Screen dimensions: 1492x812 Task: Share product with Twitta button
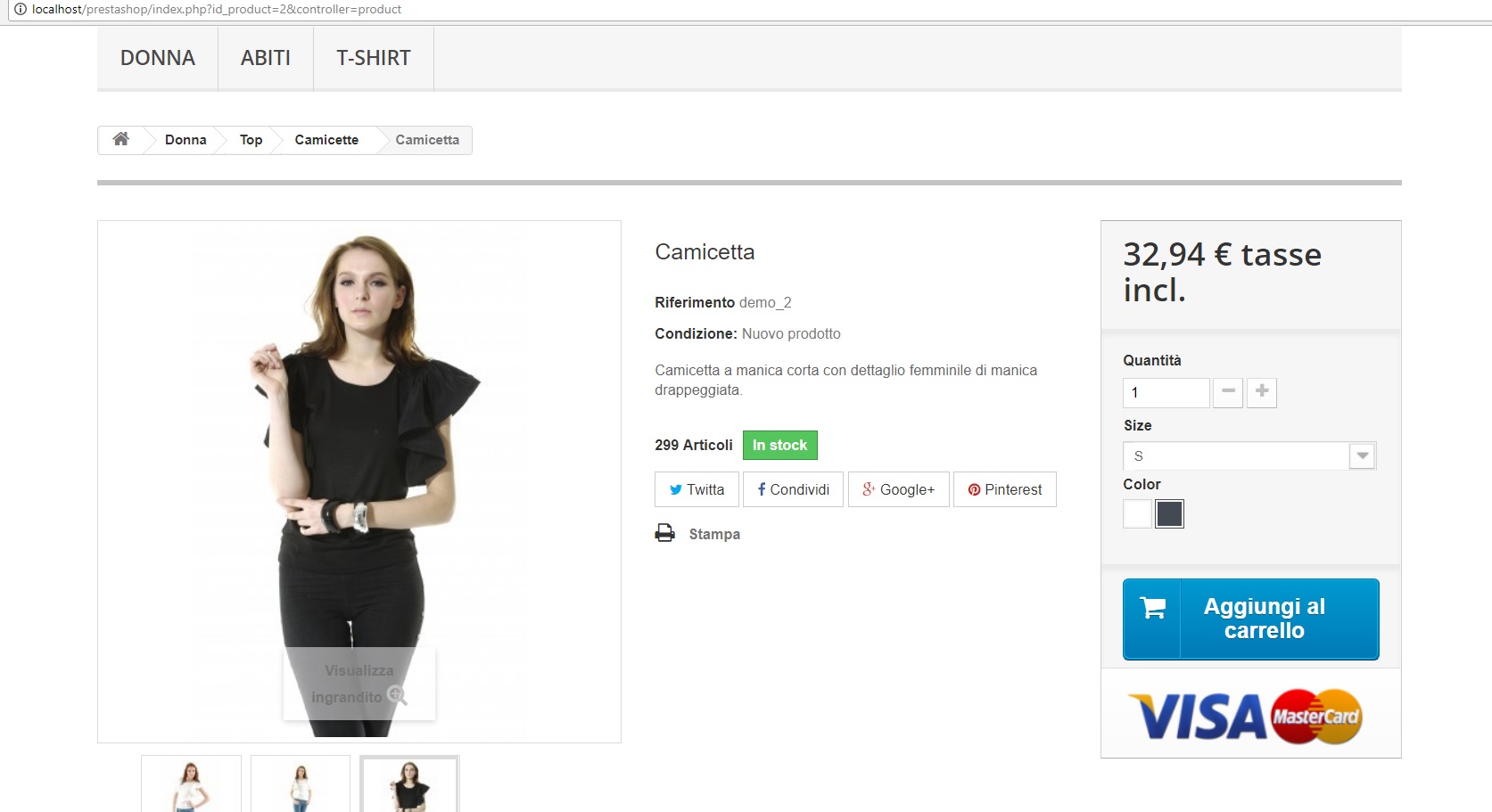697,489
